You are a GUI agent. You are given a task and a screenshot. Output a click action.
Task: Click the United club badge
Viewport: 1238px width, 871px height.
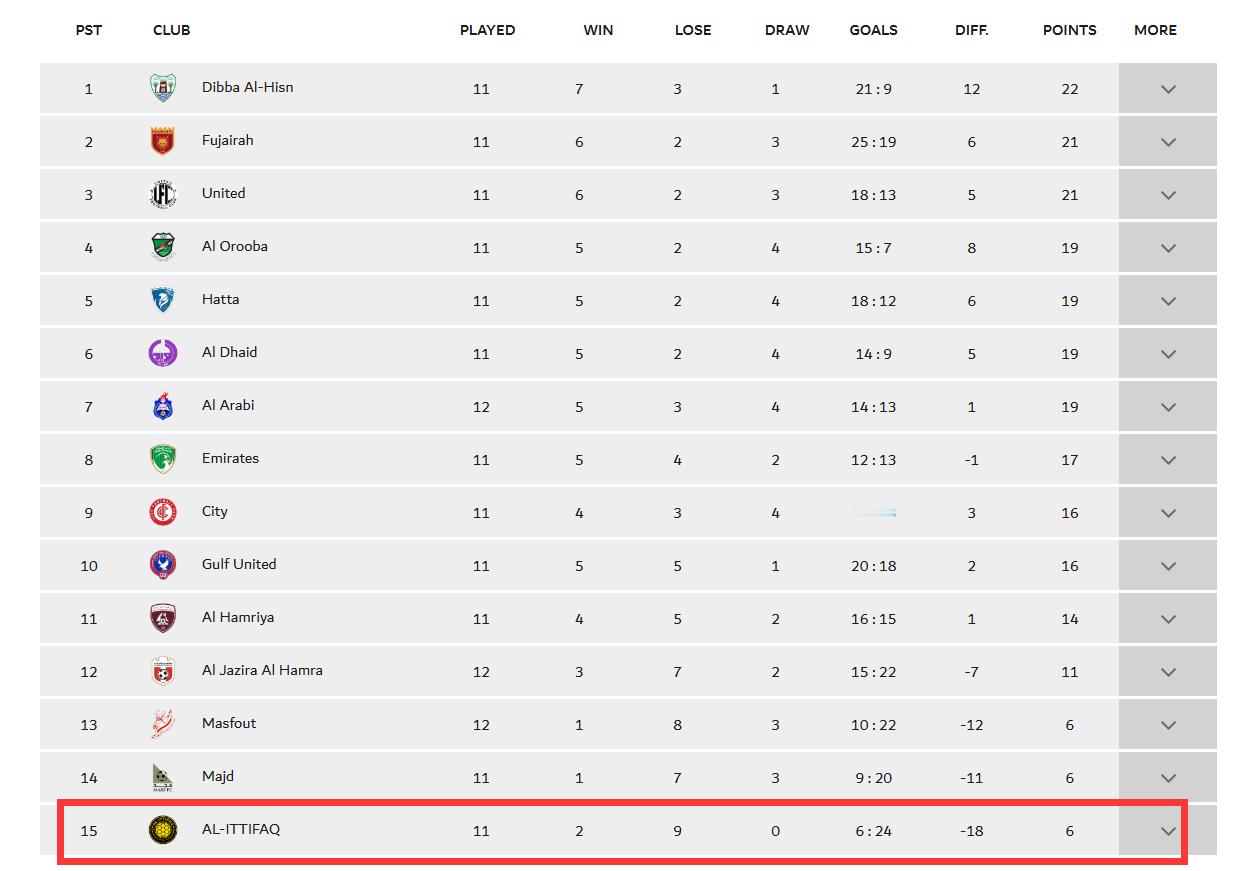[x=162, y=194]
